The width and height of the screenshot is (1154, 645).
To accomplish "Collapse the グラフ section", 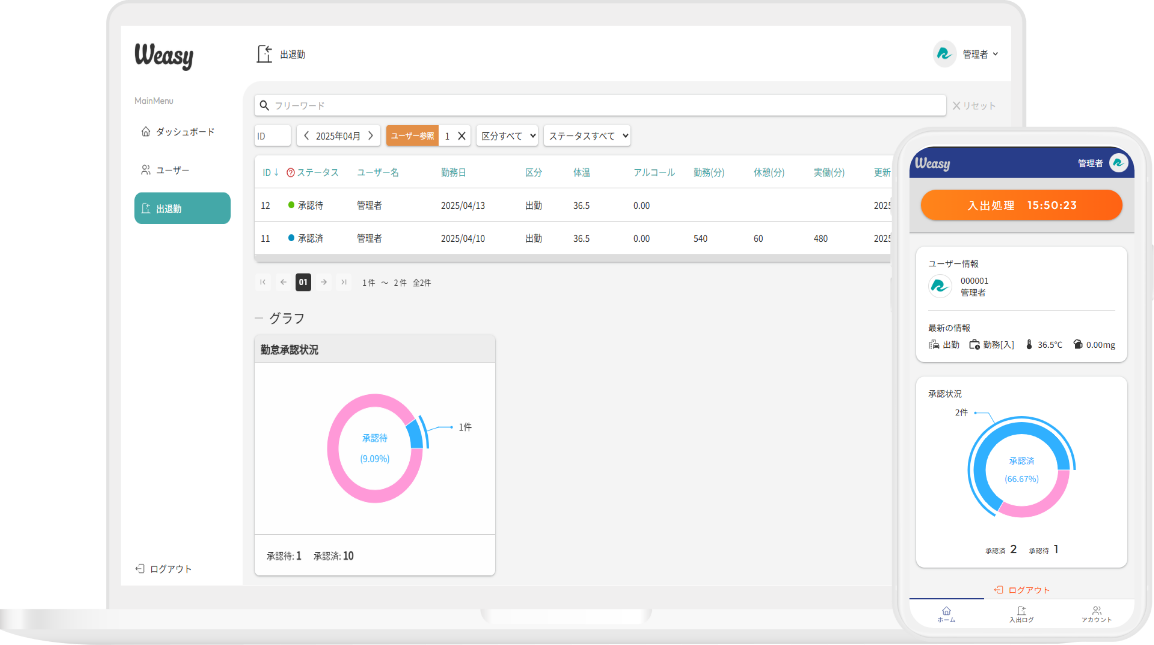I will [259, 318].
